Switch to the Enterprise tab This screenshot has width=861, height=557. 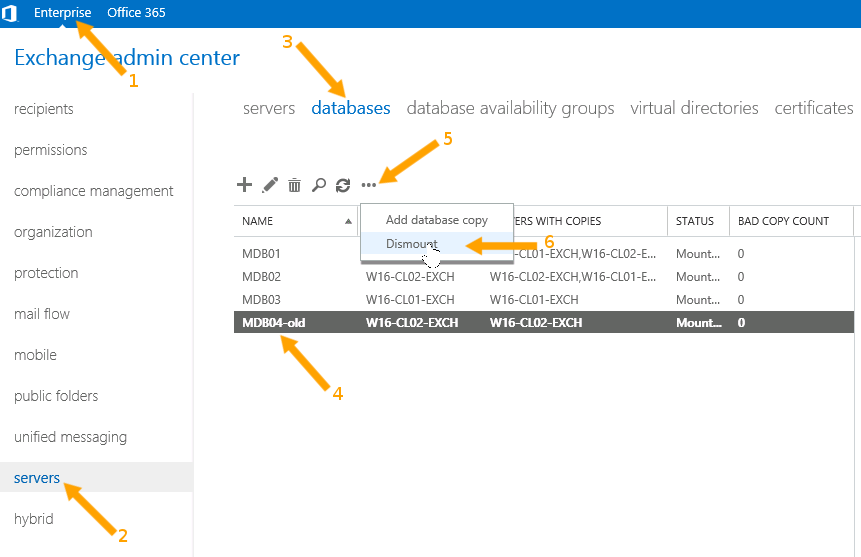click(x=63, y=13)
